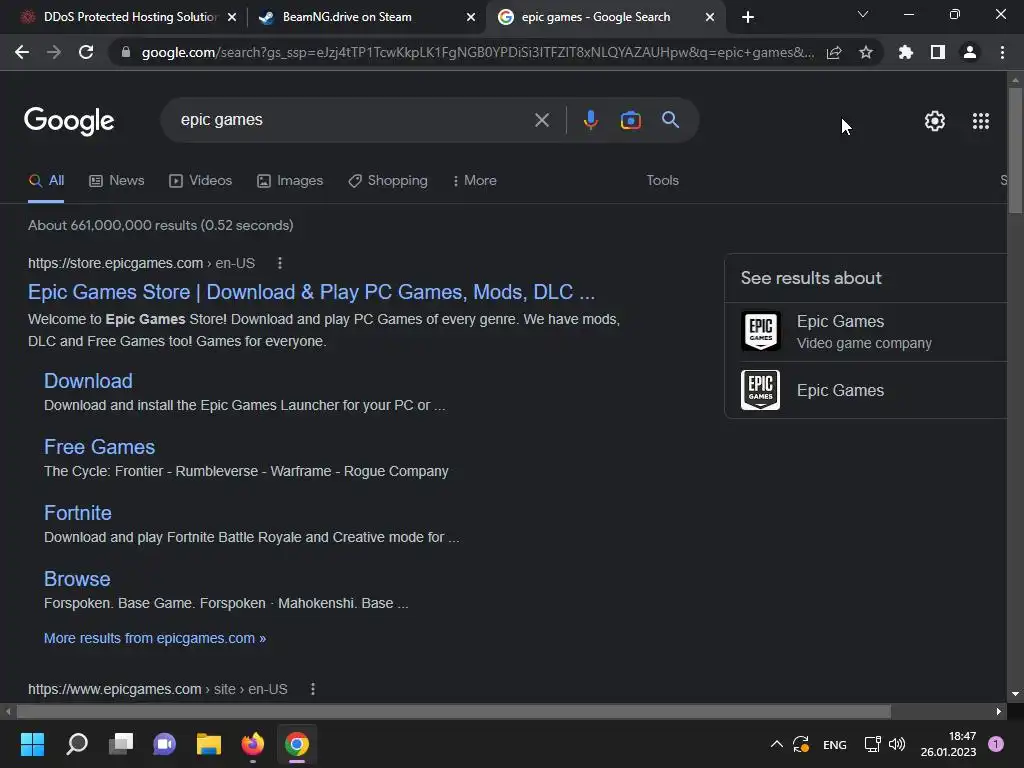Image resolution: width=1024 pixels, height=768 pixels.
Task: Click the sync status tray icon
Action: click(x=802, y=744)
